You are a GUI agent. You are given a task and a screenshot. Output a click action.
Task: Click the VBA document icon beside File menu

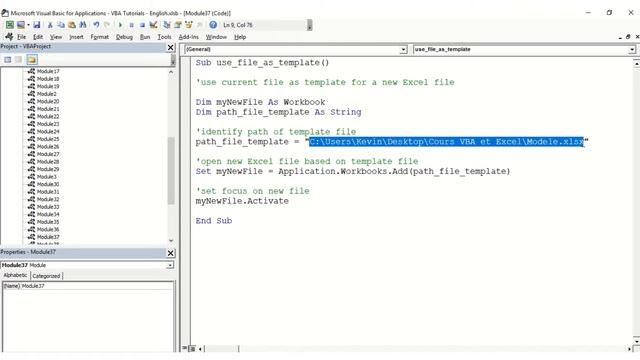(9, 37)
